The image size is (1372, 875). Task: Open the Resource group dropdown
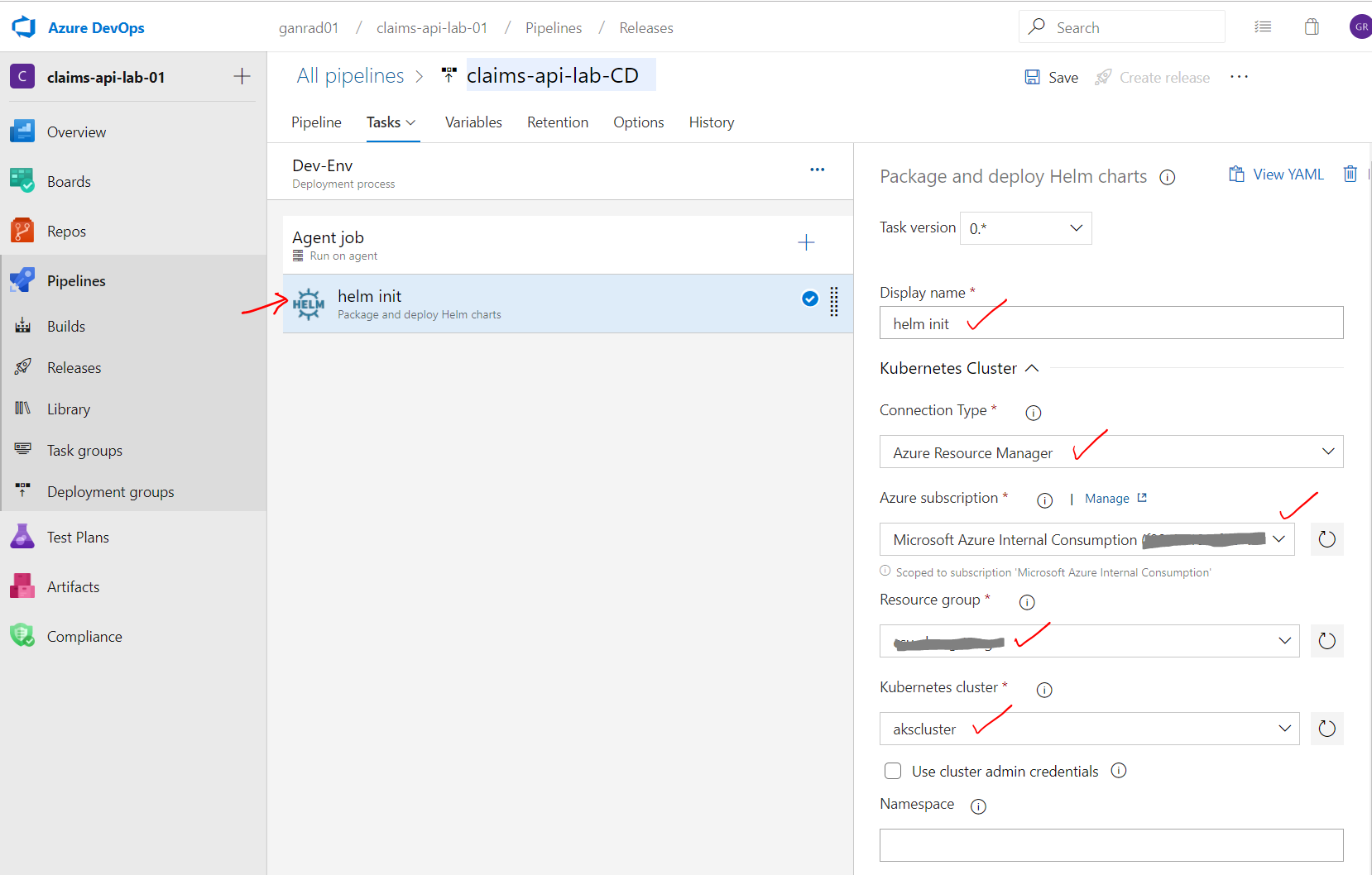[x=1090, y=641]
